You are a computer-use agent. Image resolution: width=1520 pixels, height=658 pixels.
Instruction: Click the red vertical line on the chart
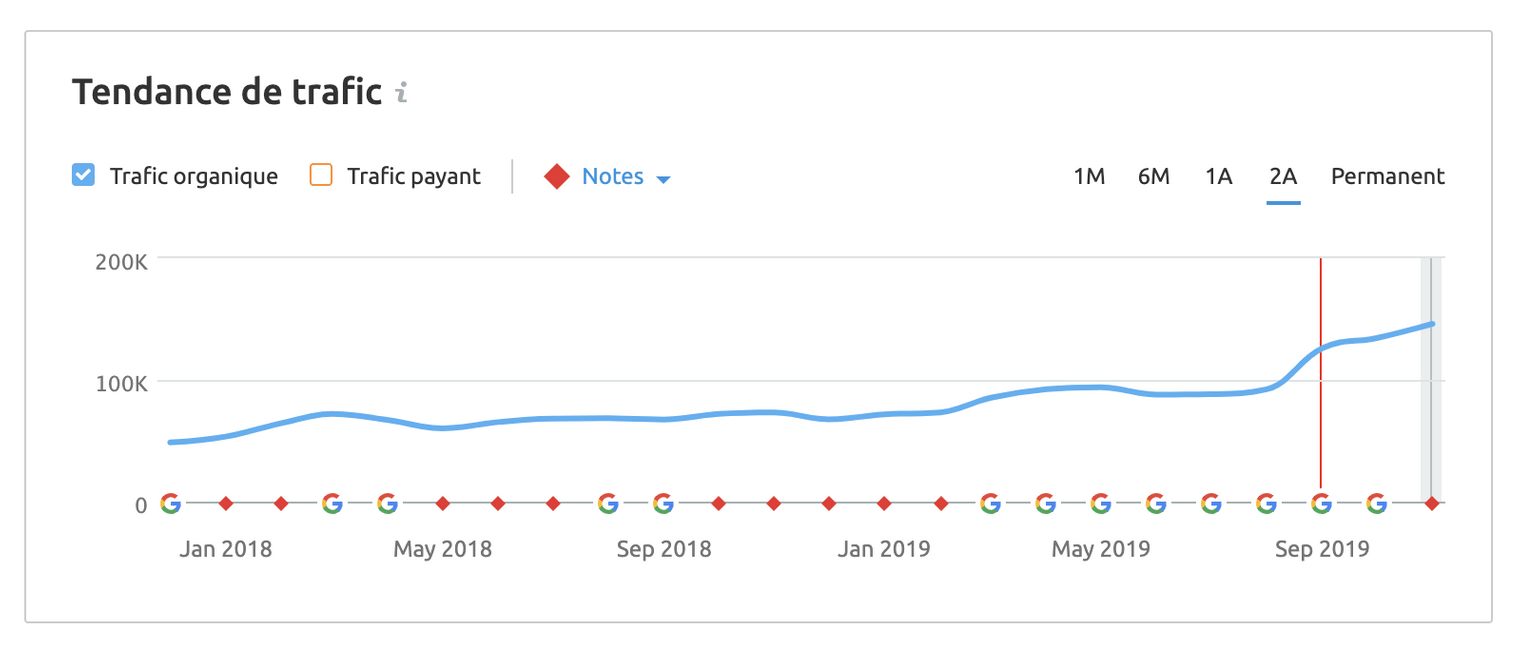pos(1321,300)
